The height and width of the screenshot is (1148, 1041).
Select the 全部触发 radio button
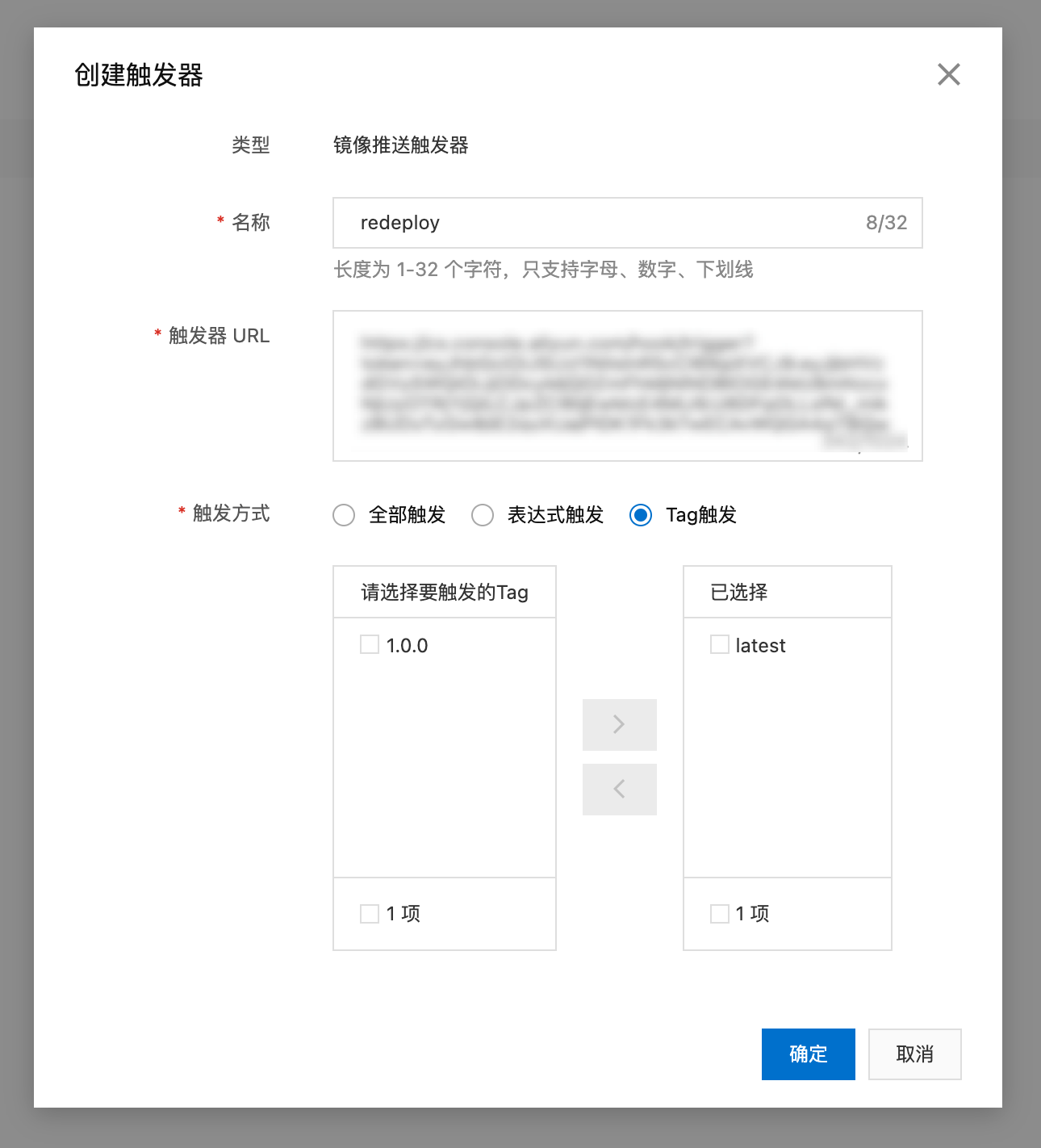(x=344, y=515)
